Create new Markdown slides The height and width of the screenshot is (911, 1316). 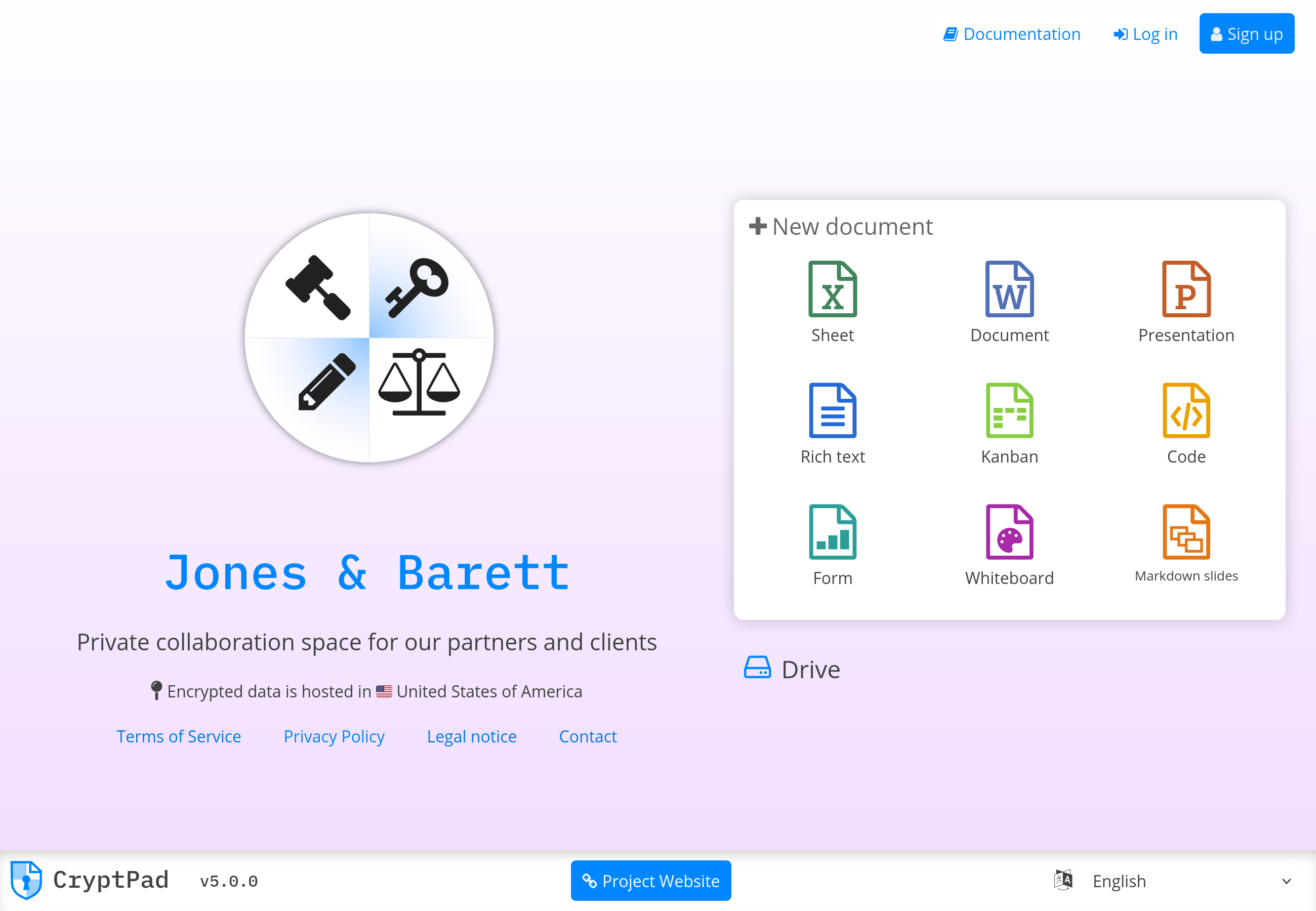[1186, 543]
